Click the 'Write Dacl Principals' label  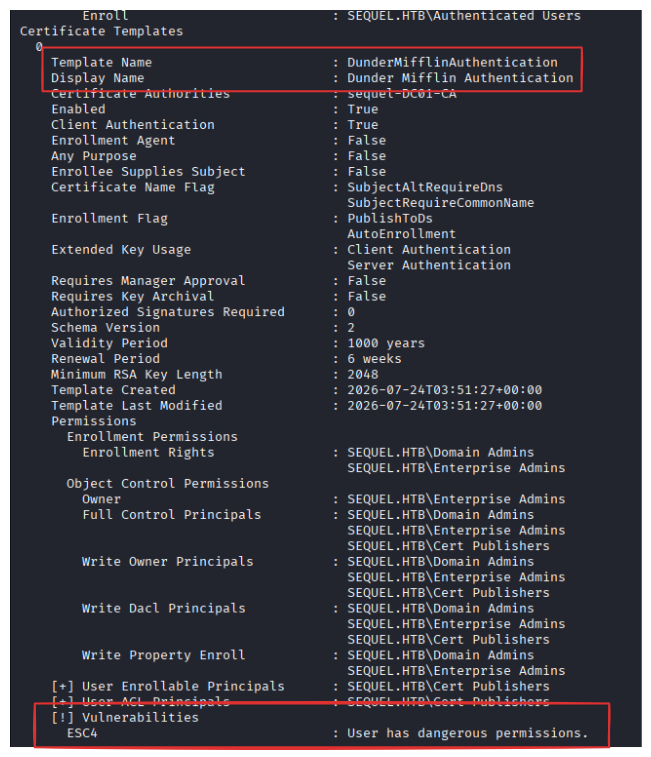pyautogui.click(x=164, y=608)
